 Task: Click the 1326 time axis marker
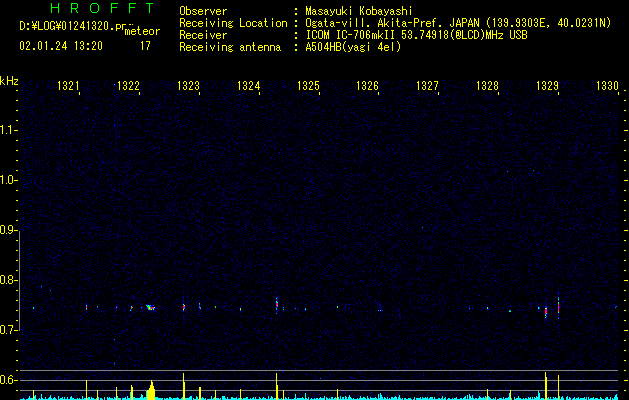(367, 85)
